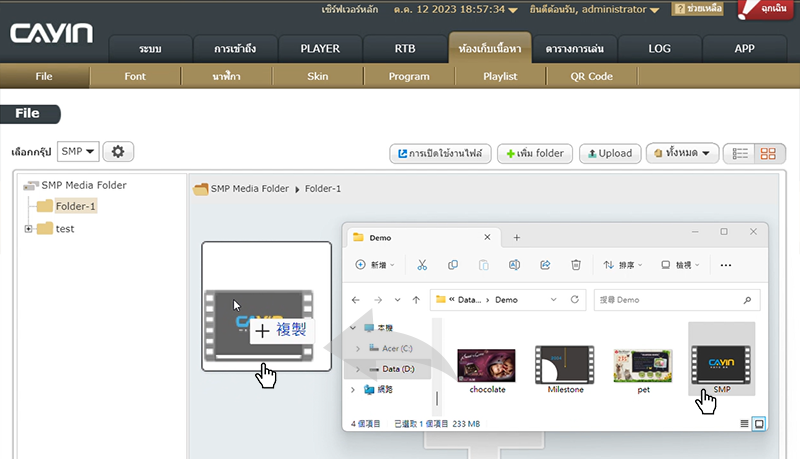This screenshot has width=800, height=459.
Task: Open the SMP group selection dropdown
Action: point(78,152)
